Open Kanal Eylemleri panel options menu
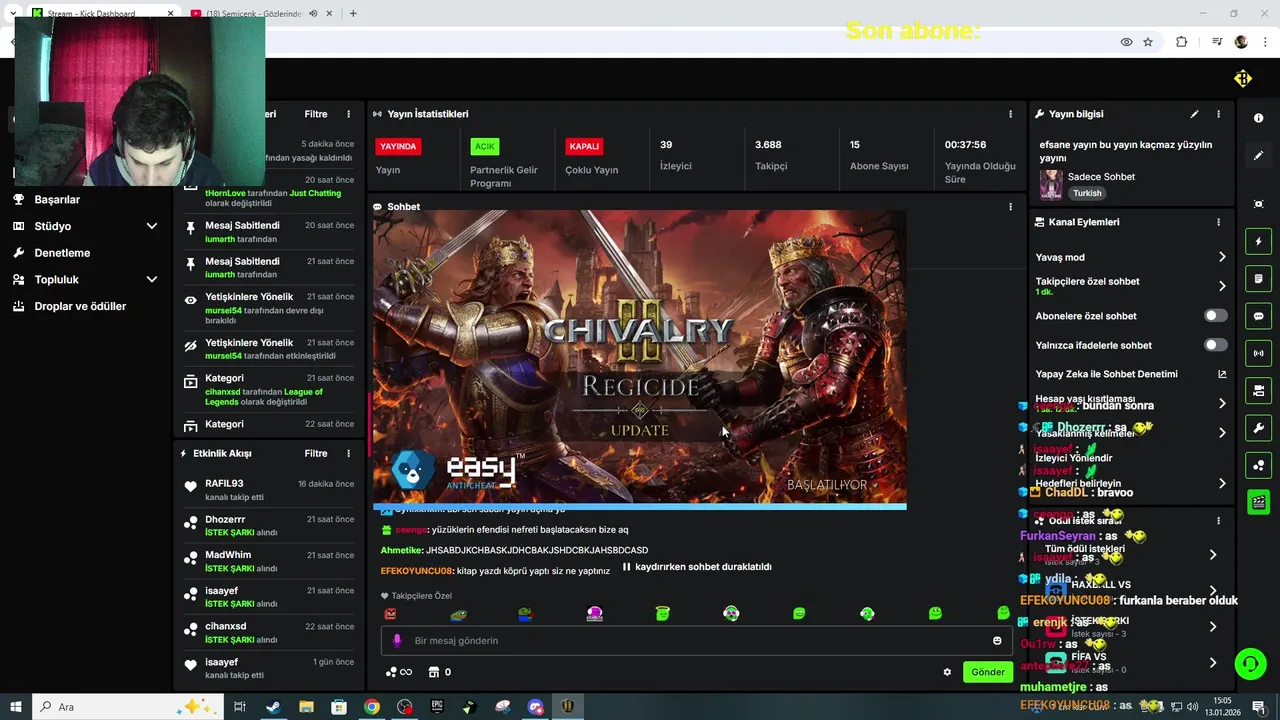Viewport: 1280px width, 720px height. coord(1218,222)
